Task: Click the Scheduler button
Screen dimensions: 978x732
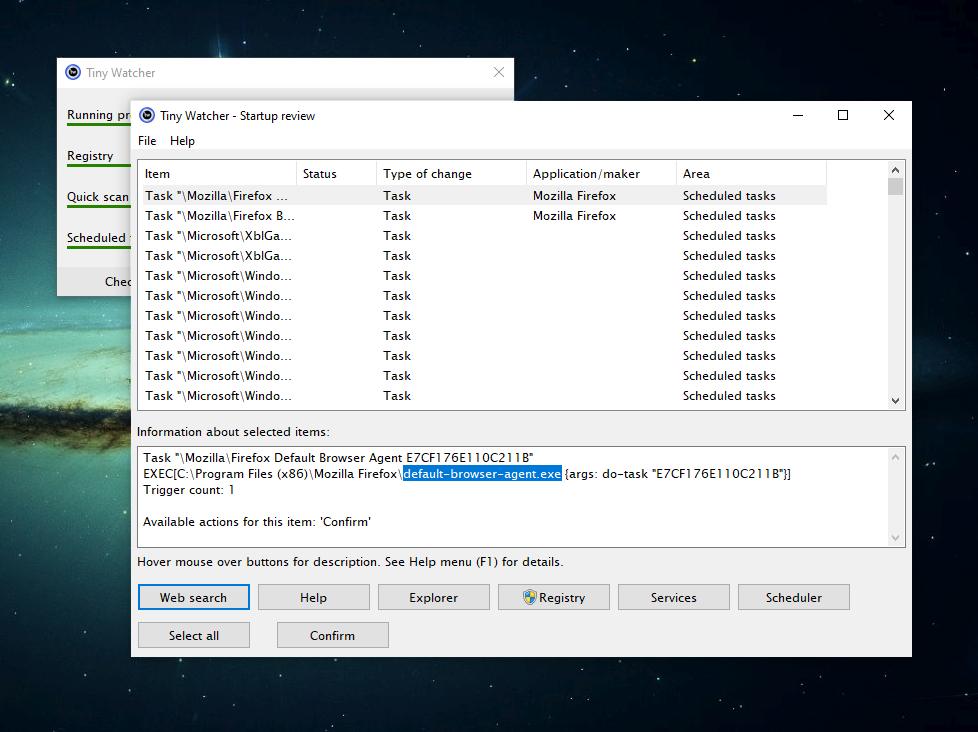Action: click(x=793, y=597)
